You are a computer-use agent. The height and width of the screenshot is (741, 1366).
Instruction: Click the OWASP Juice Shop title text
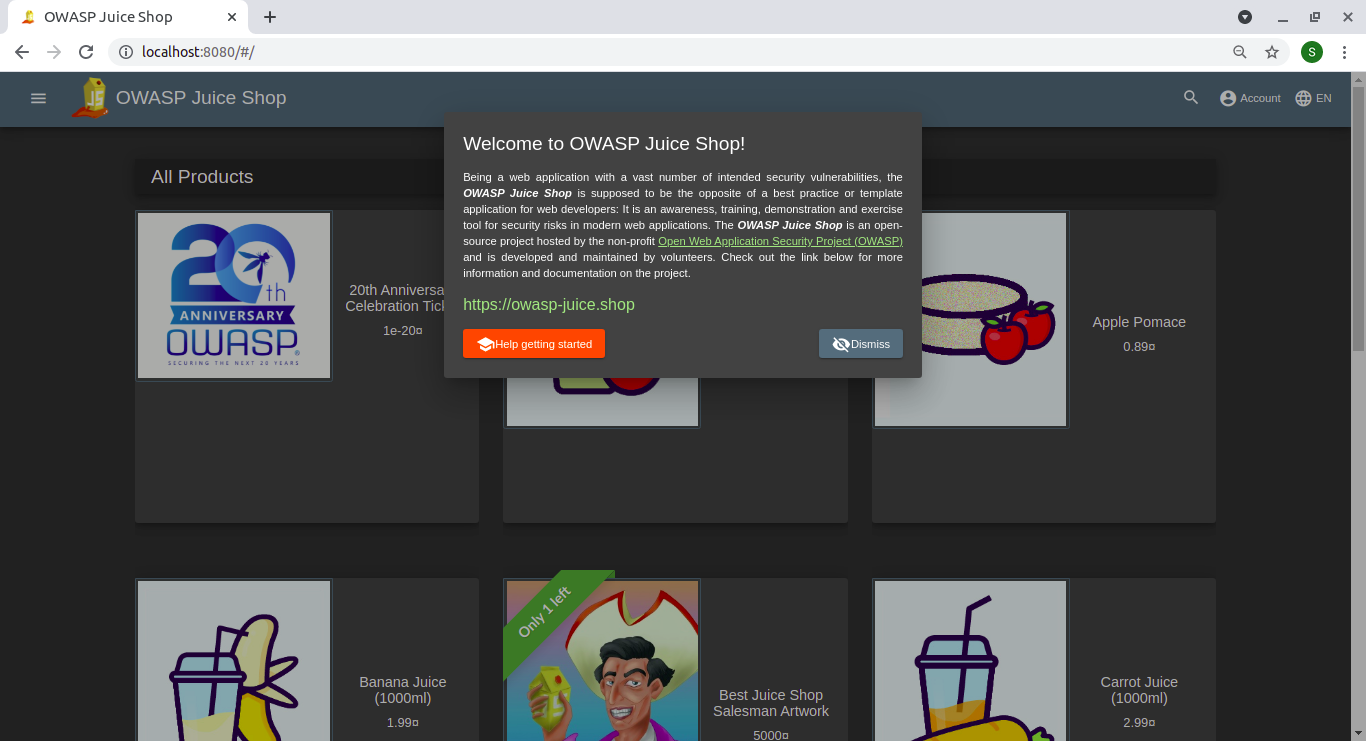(x=201, y=98)
